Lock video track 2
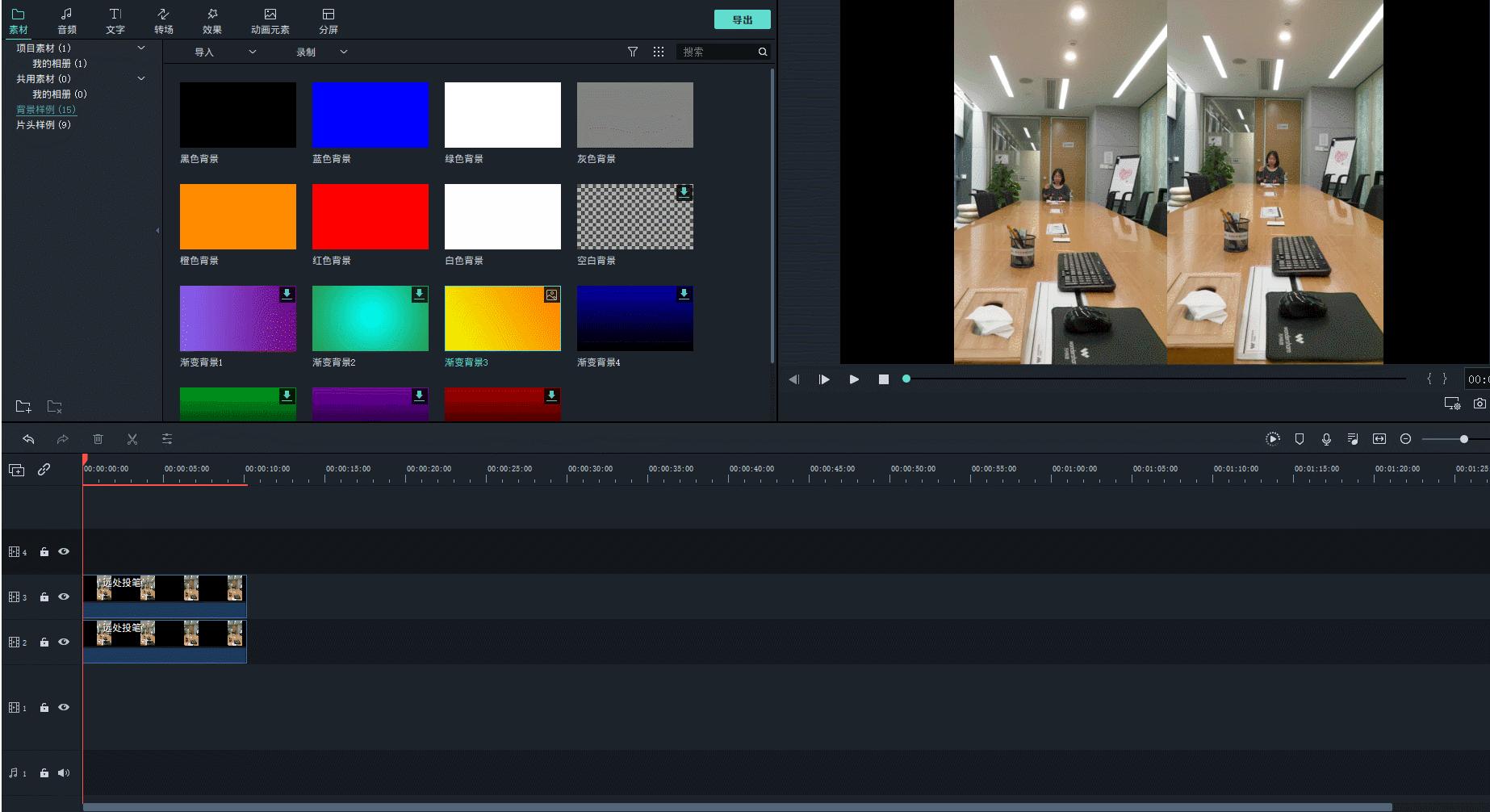 tap(44, 642)
